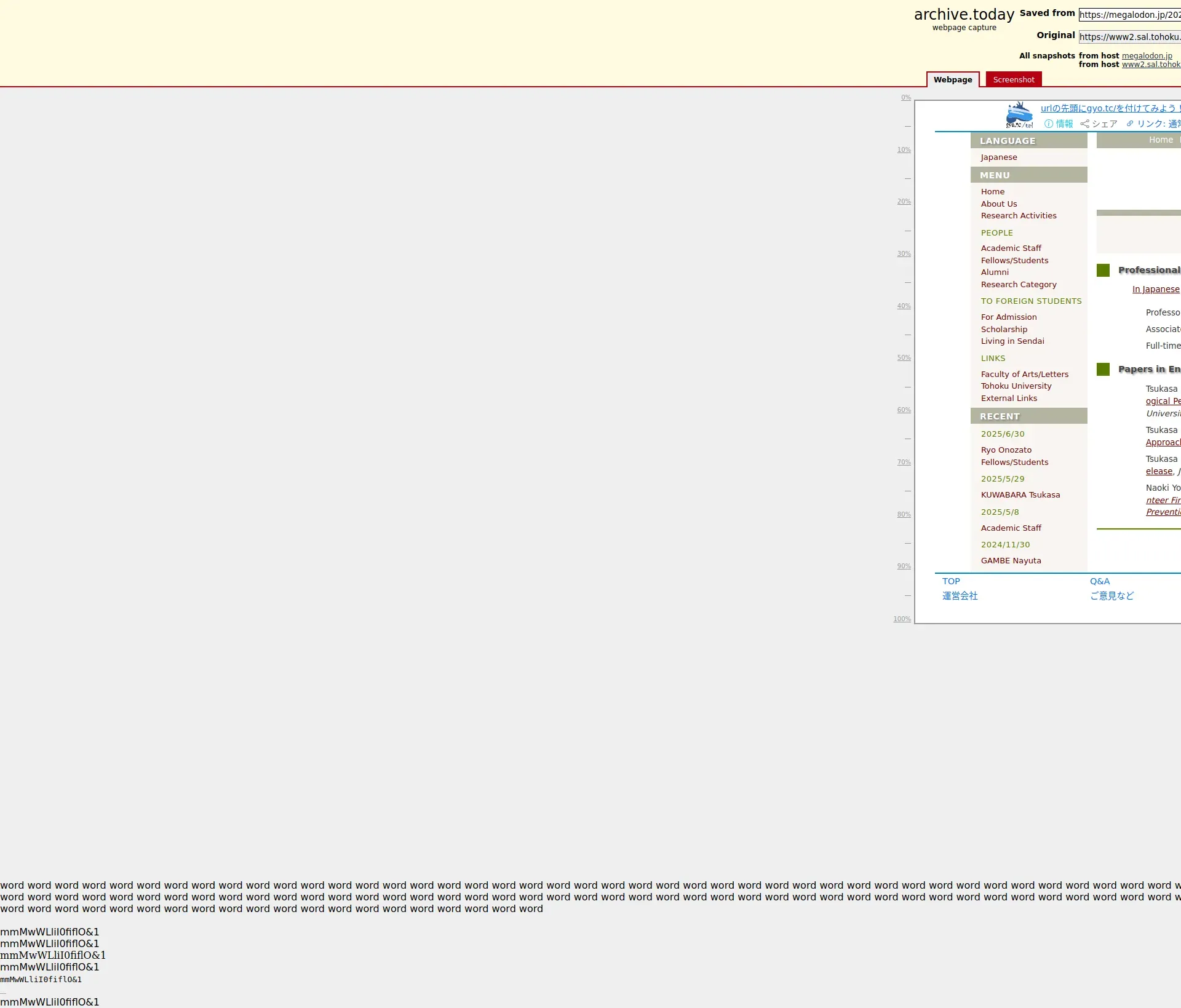1181x1008 pixels.
Task: Click the gyo.tc fish logo
Action: (1019, 115)
